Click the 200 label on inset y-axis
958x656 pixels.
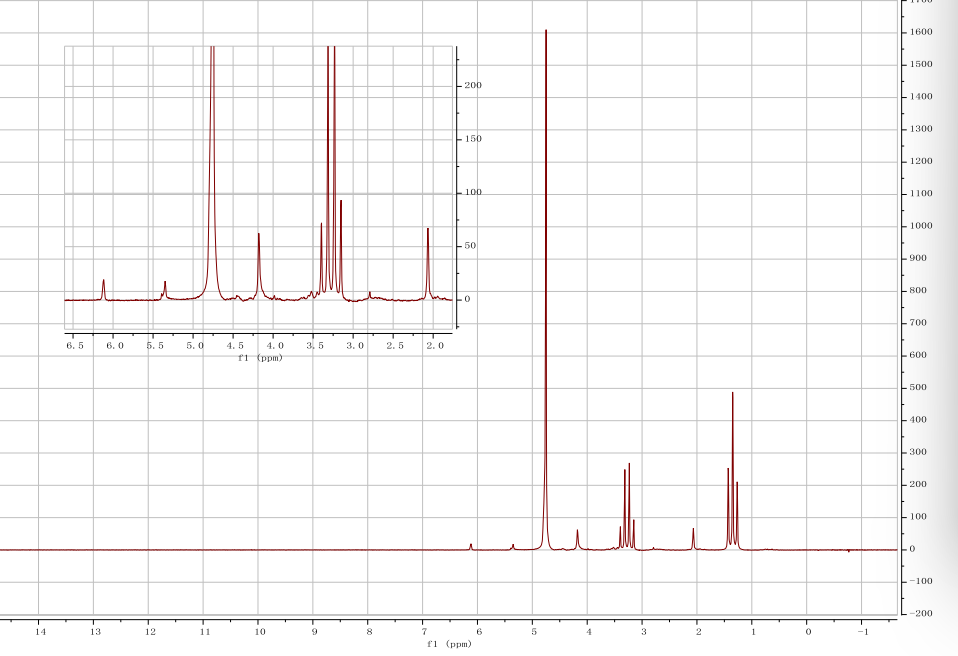(472, 86)
